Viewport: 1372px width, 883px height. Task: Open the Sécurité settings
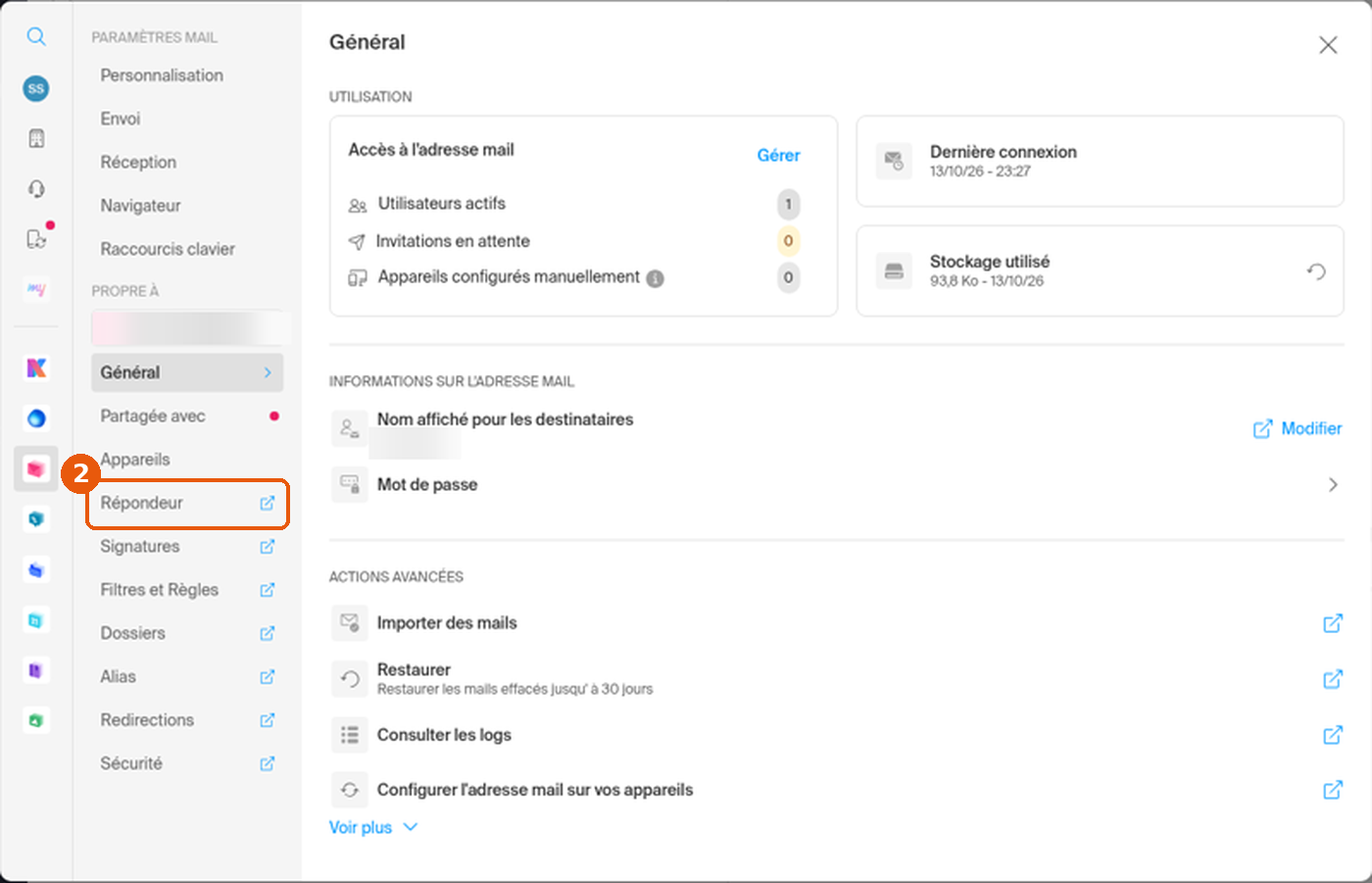[187, 763]
